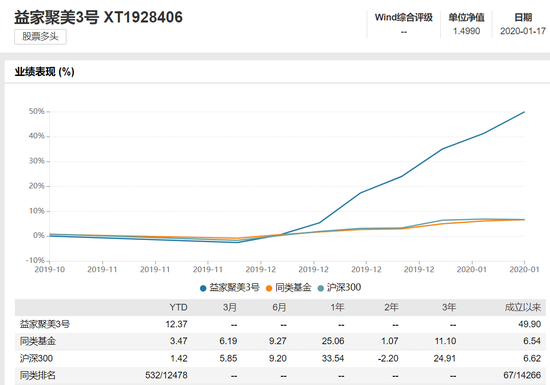
Task: Select the fund title 益家聚美3号 XT1928406
Action: 98,17
